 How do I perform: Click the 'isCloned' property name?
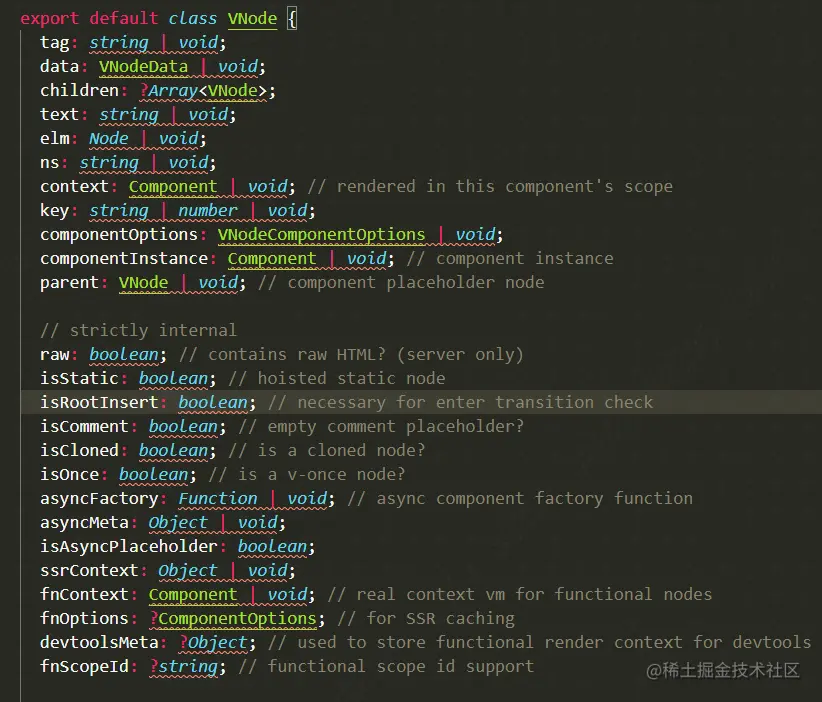tap(79, 450)
